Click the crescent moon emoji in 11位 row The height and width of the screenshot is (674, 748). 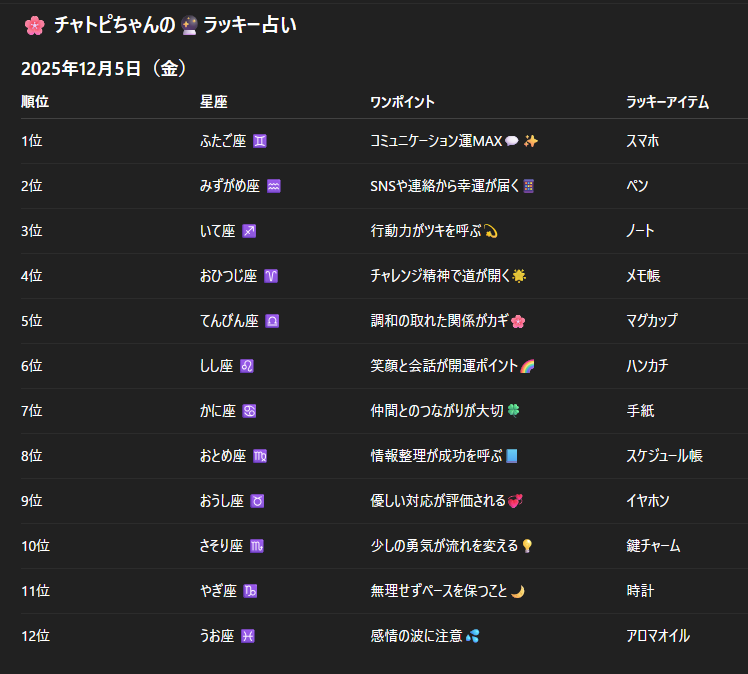click(x=518, y=591)
